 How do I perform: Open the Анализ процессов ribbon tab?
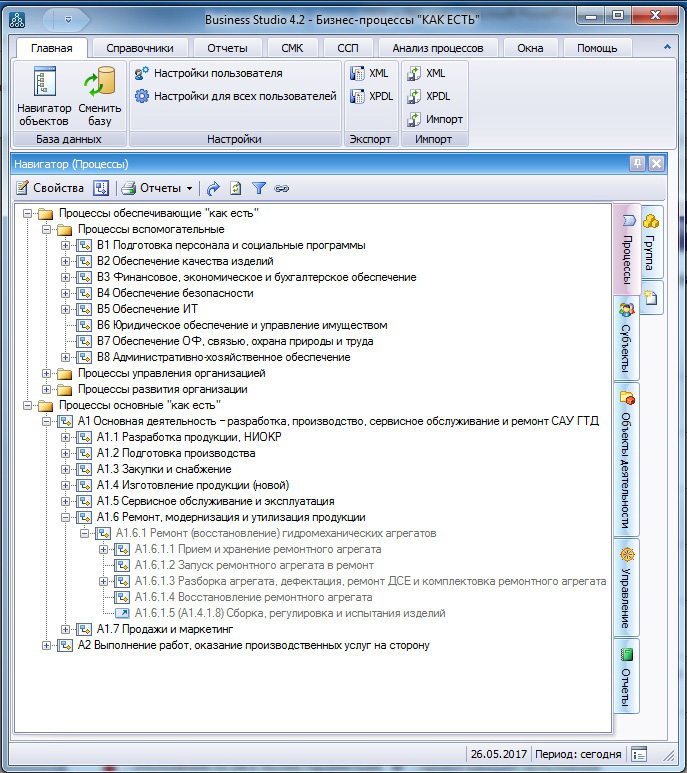[437, 48]
